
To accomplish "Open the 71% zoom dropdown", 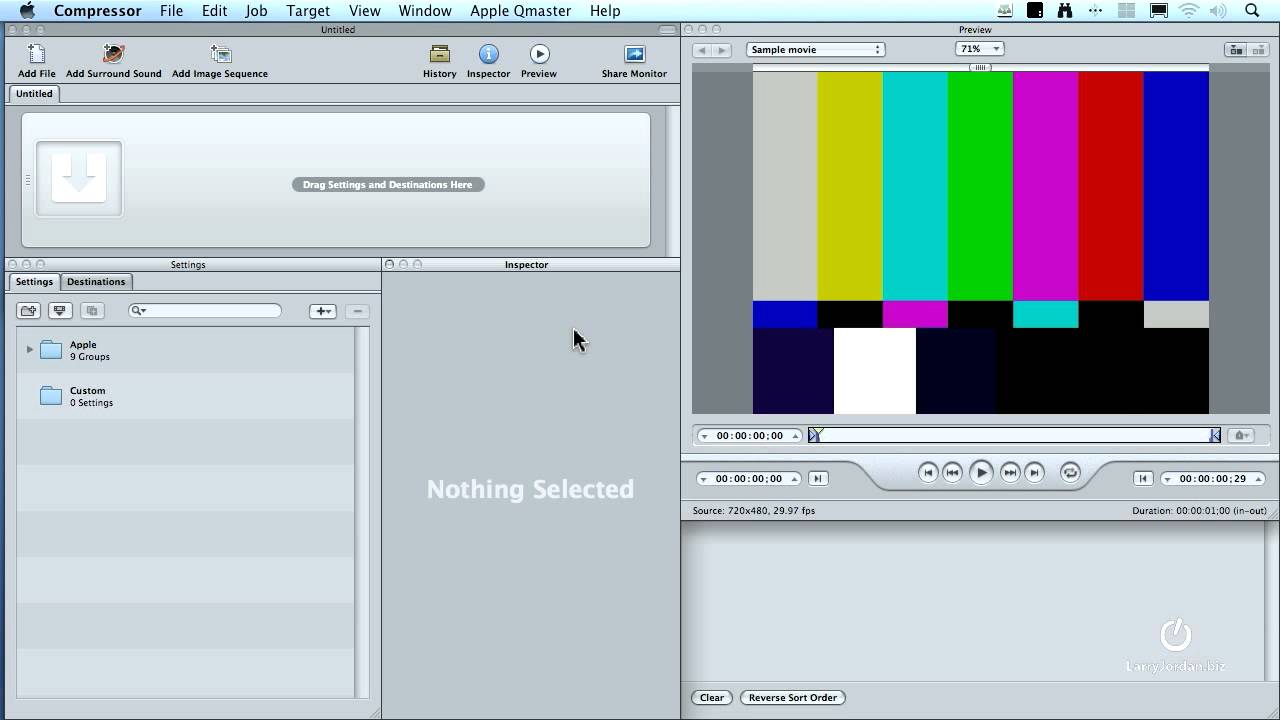I will coord(979,49).
